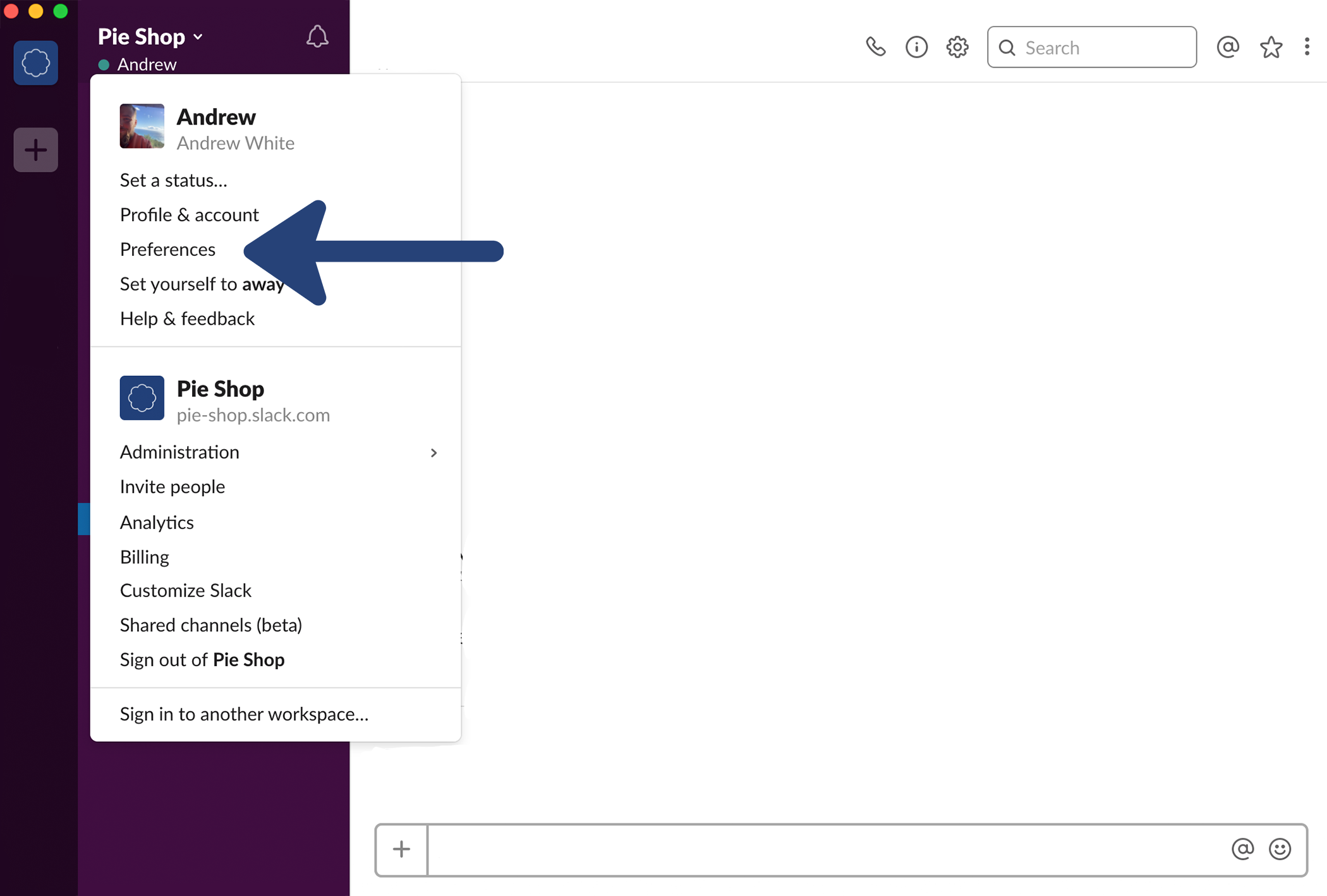The width and height of the screenshot is (1327, 896).
Task: Select Set a status…
Action: pyautogui.click(x=173, y=181)
